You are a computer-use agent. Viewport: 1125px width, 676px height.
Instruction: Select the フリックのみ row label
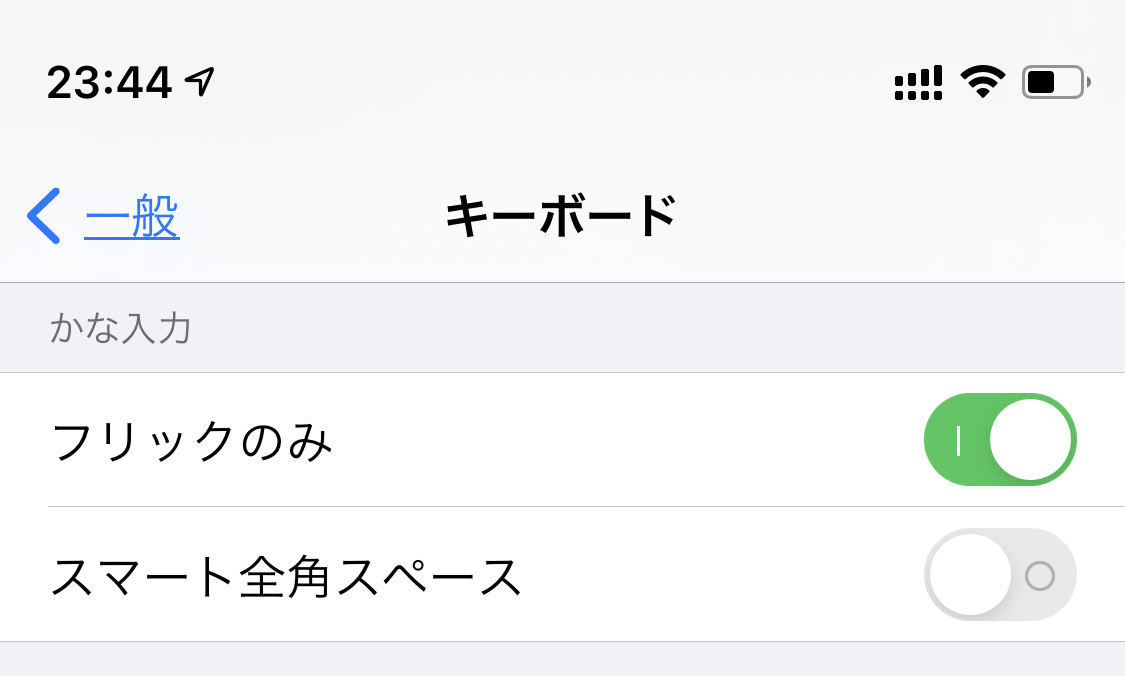192,441
